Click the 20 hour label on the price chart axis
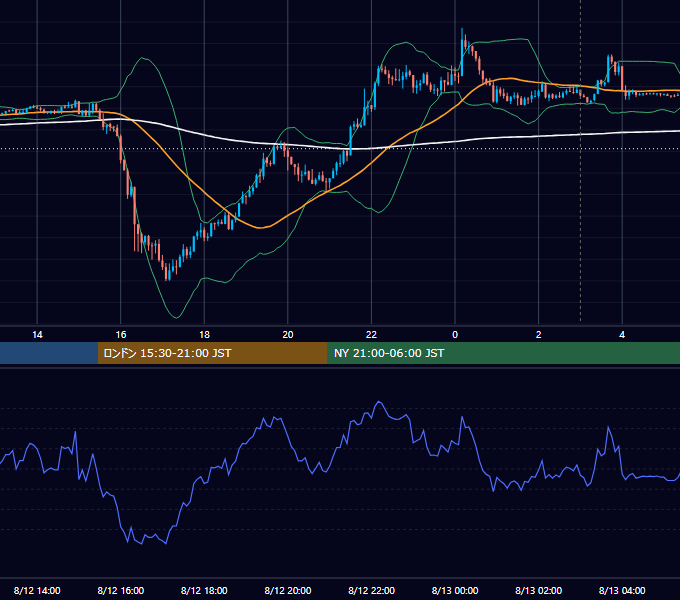The width and height of the screenshot is (680, 600). click(x=288, y=335)
